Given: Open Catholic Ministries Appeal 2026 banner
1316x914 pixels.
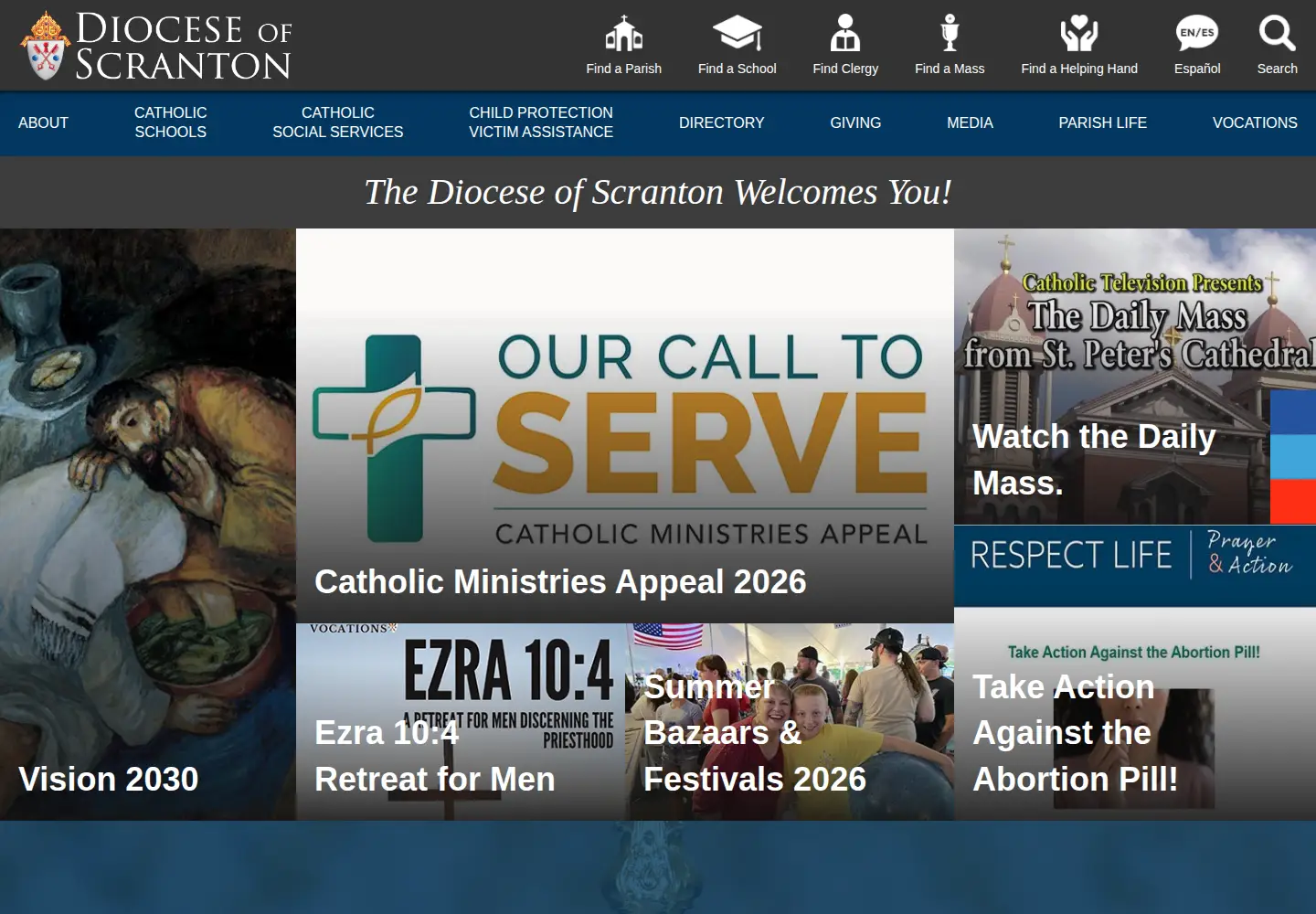Looking at the screenshot, I should click(625, 426).
